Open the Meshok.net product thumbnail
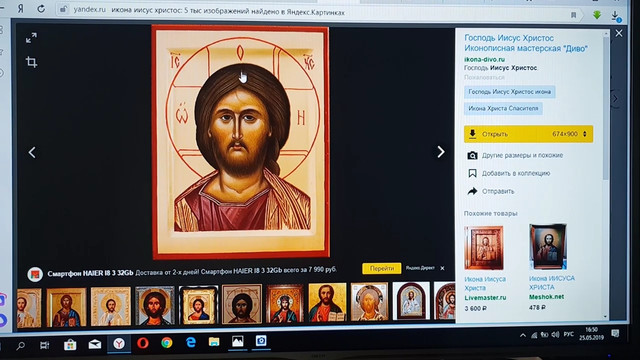Viewport: 640px width, 360px height. pos(548,247)
